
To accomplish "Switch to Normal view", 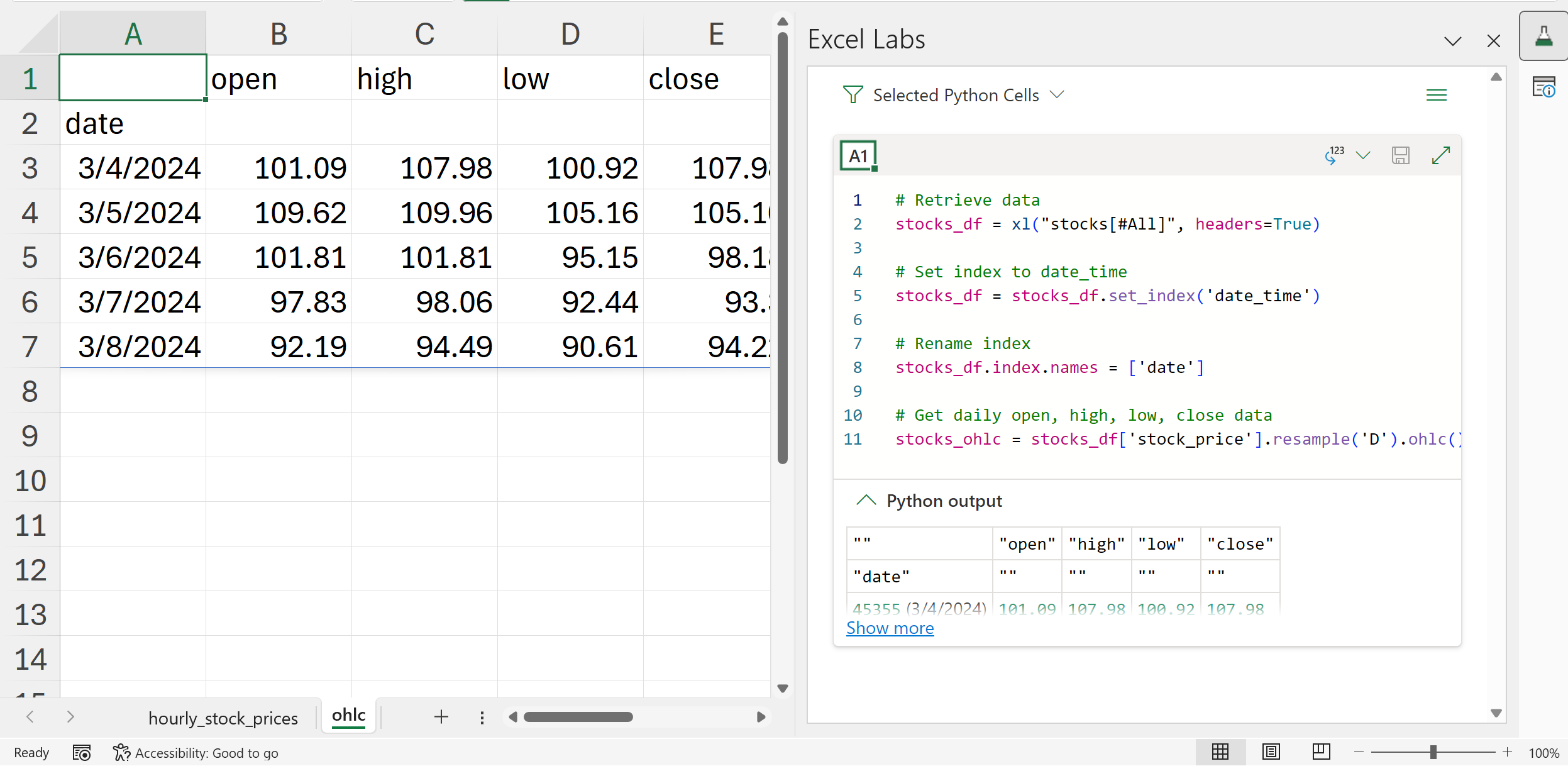I will tap(1220, 752).
